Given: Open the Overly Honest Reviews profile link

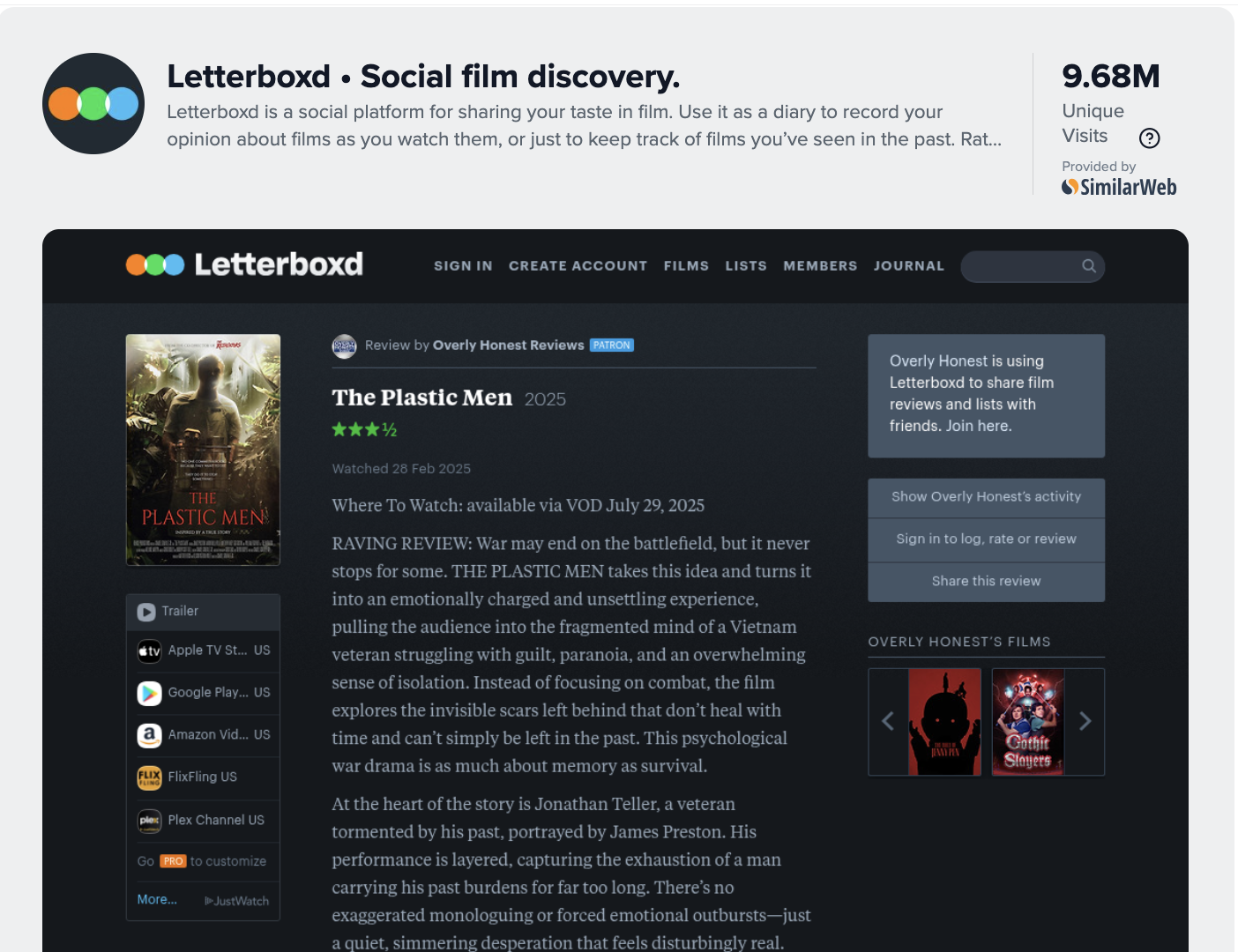Looking at the screenshot, I should (x=509, y=346).
